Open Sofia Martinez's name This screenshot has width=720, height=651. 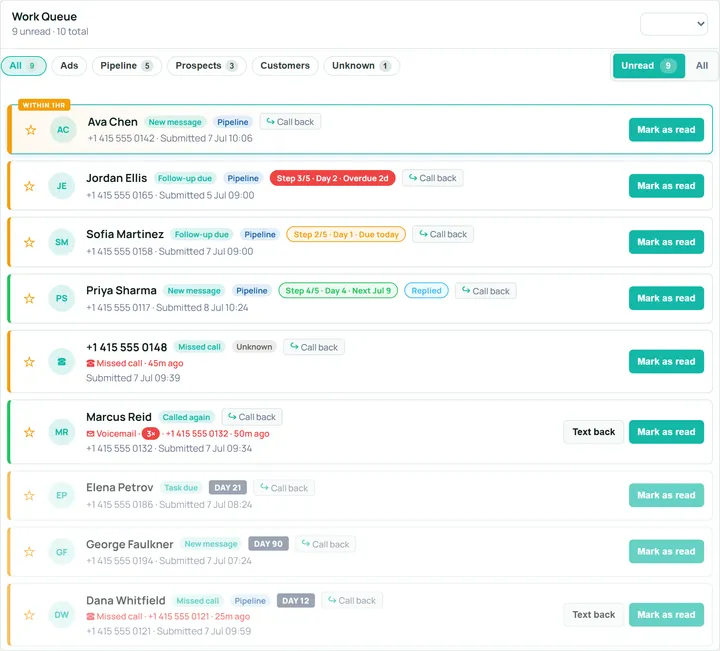point(125,234)
